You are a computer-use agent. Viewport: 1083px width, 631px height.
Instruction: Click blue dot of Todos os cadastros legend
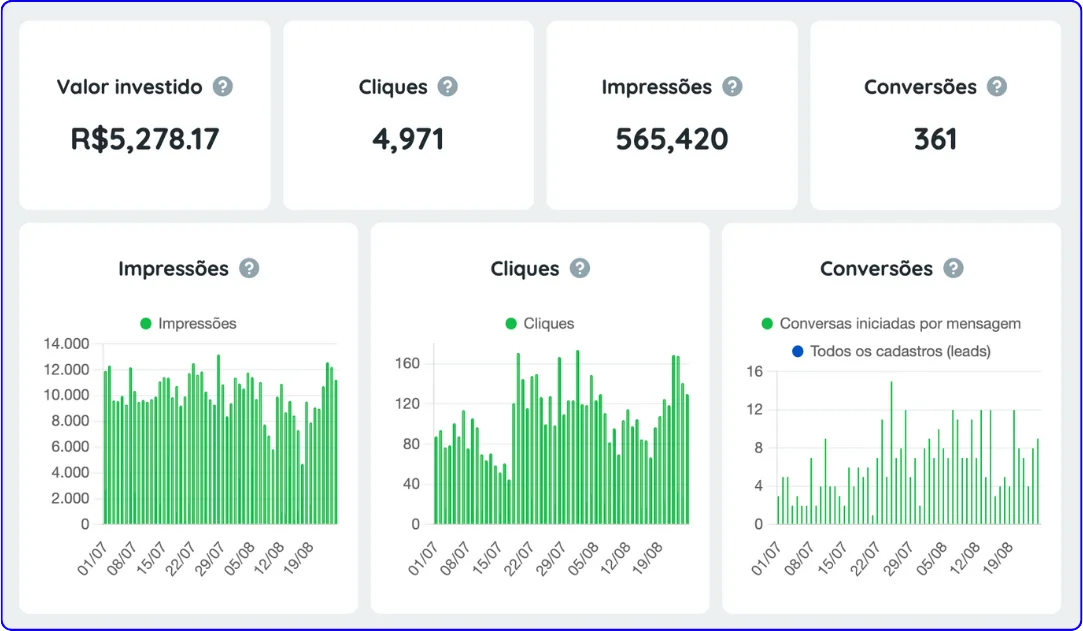tap(797, 351)
